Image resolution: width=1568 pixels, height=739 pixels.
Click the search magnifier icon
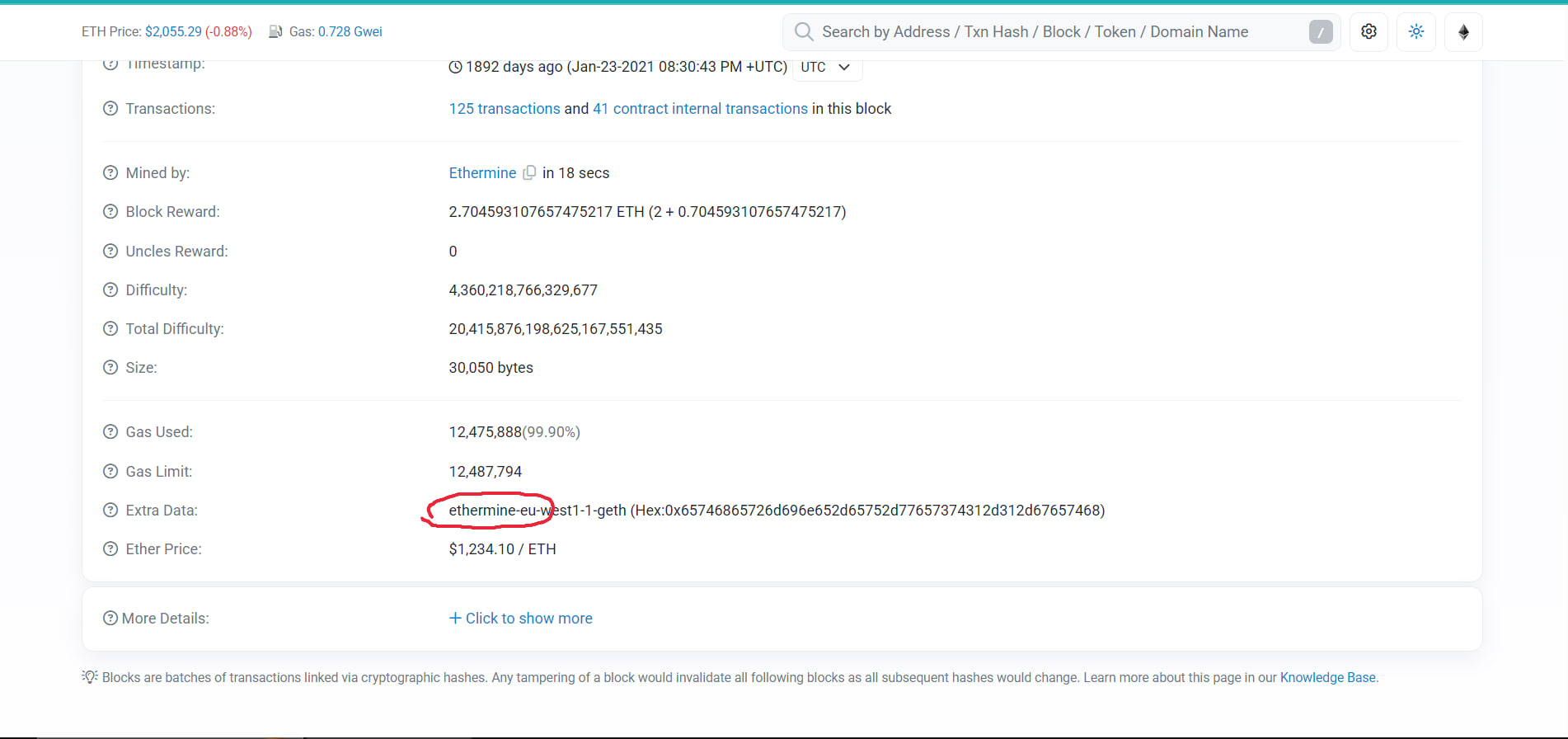pos(804,31)
